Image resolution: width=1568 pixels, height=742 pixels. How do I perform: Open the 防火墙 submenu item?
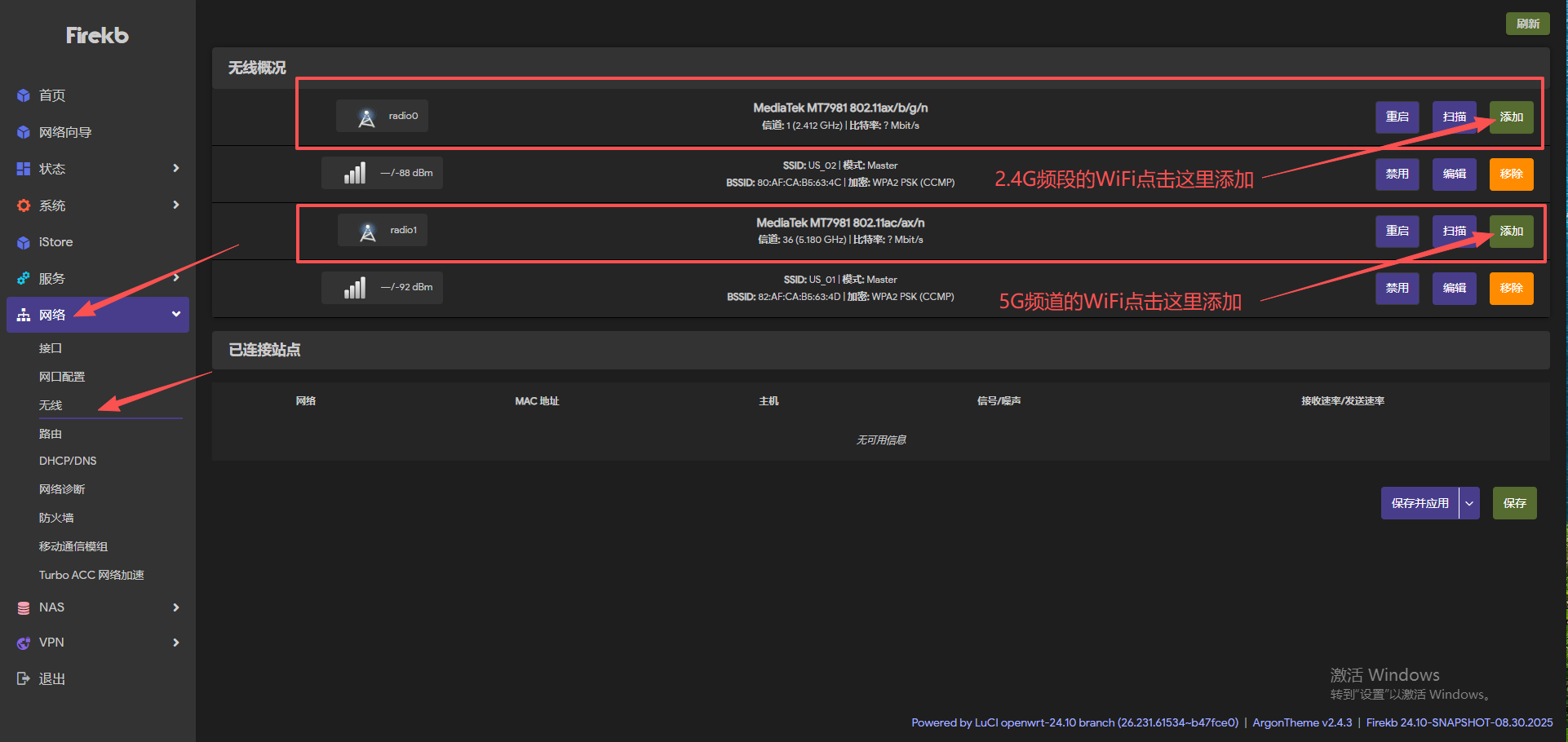coord(56,518)
